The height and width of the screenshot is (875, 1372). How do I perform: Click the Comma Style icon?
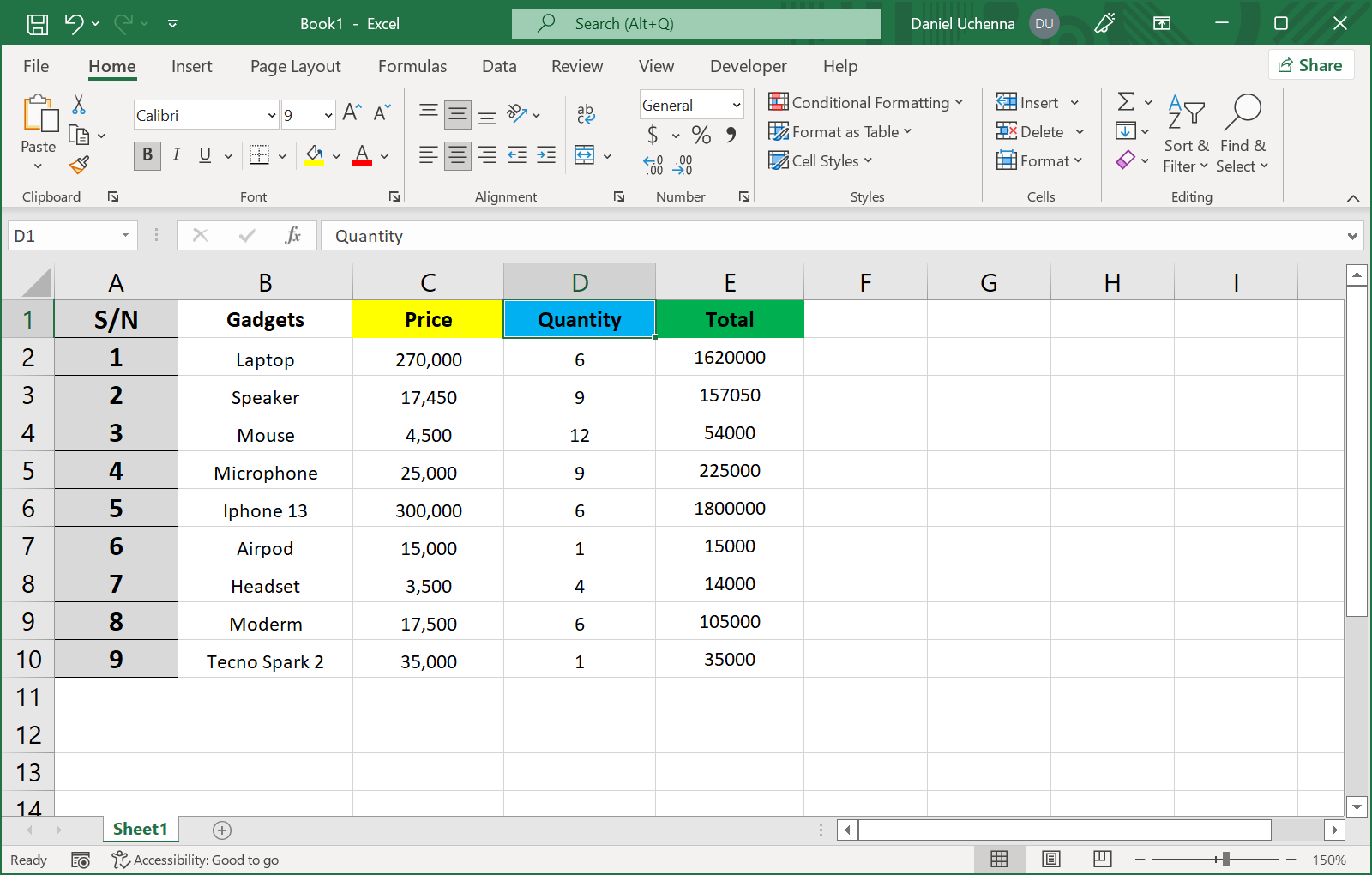730,135
